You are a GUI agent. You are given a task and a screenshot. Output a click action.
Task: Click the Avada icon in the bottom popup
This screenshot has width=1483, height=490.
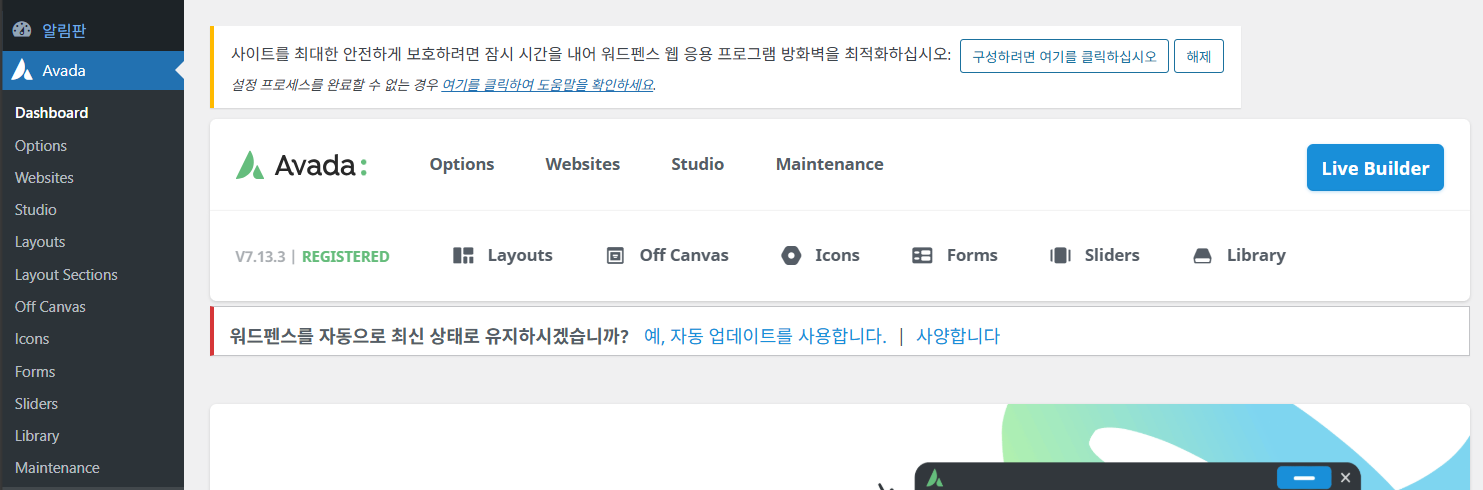tap(935, 478)
